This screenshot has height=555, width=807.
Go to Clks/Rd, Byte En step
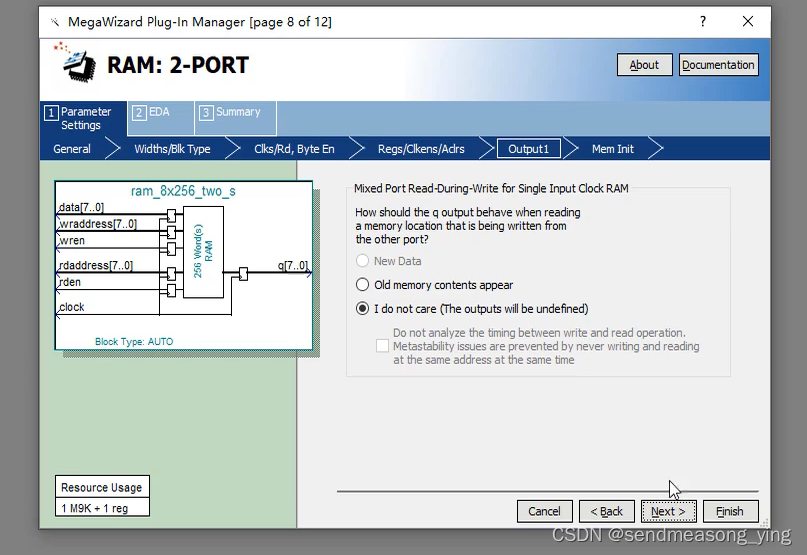[294, 149]
